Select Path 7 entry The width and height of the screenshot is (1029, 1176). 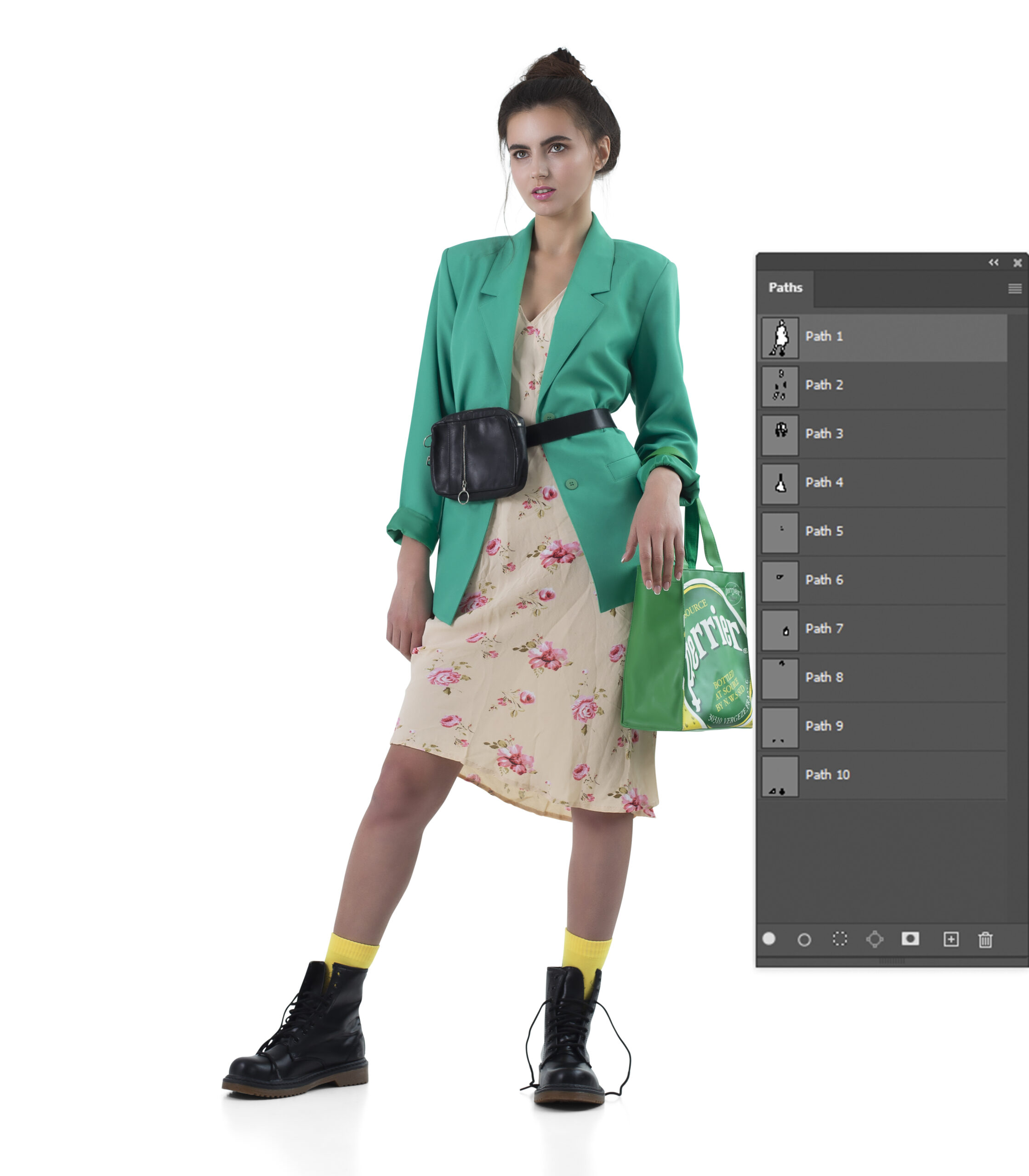point(824,629)
